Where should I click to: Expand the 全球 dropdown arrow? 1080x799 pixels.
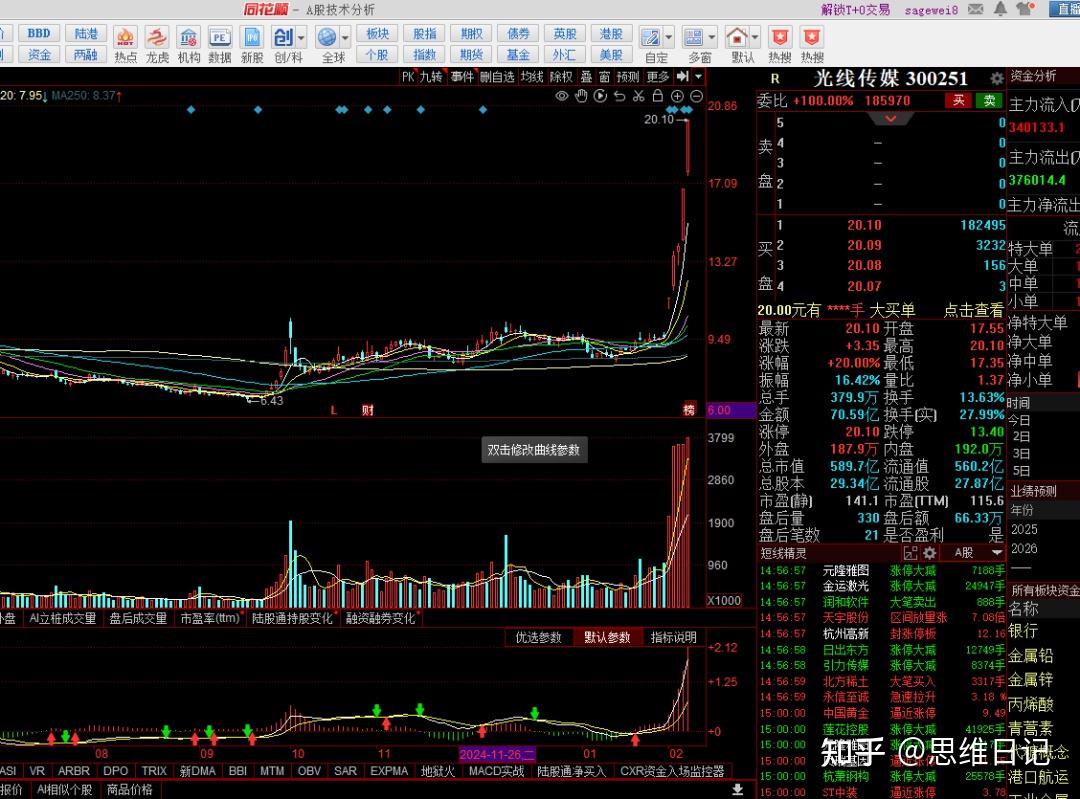345,37
